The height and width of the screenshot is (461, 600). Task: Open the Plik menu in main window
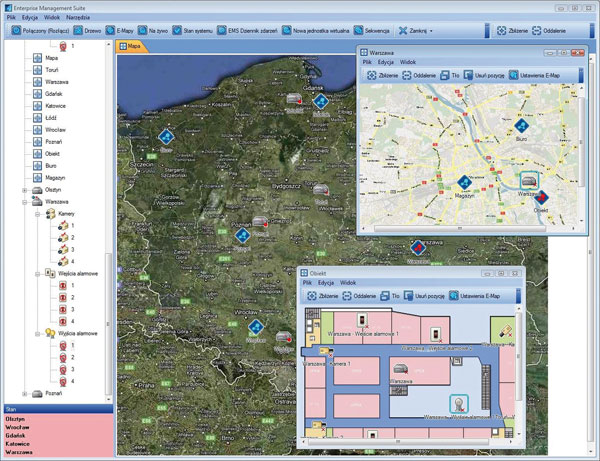coord(11,17)
